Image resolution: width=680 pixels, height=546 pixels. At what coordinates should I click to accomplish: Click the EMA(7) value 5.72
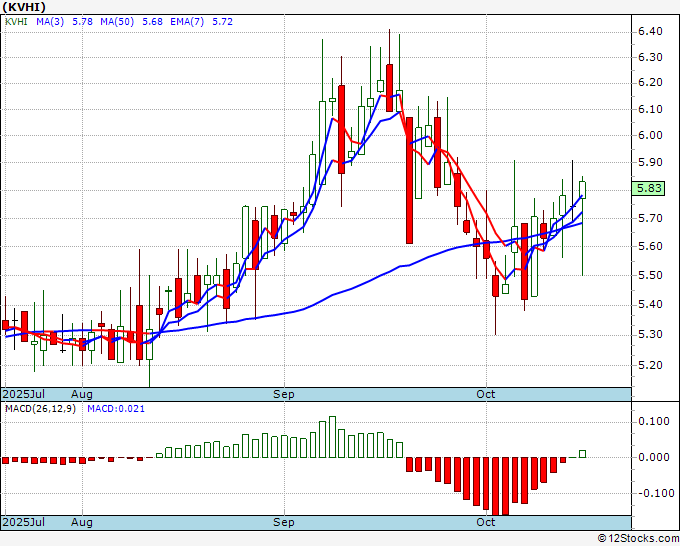[x=222, y=22]
